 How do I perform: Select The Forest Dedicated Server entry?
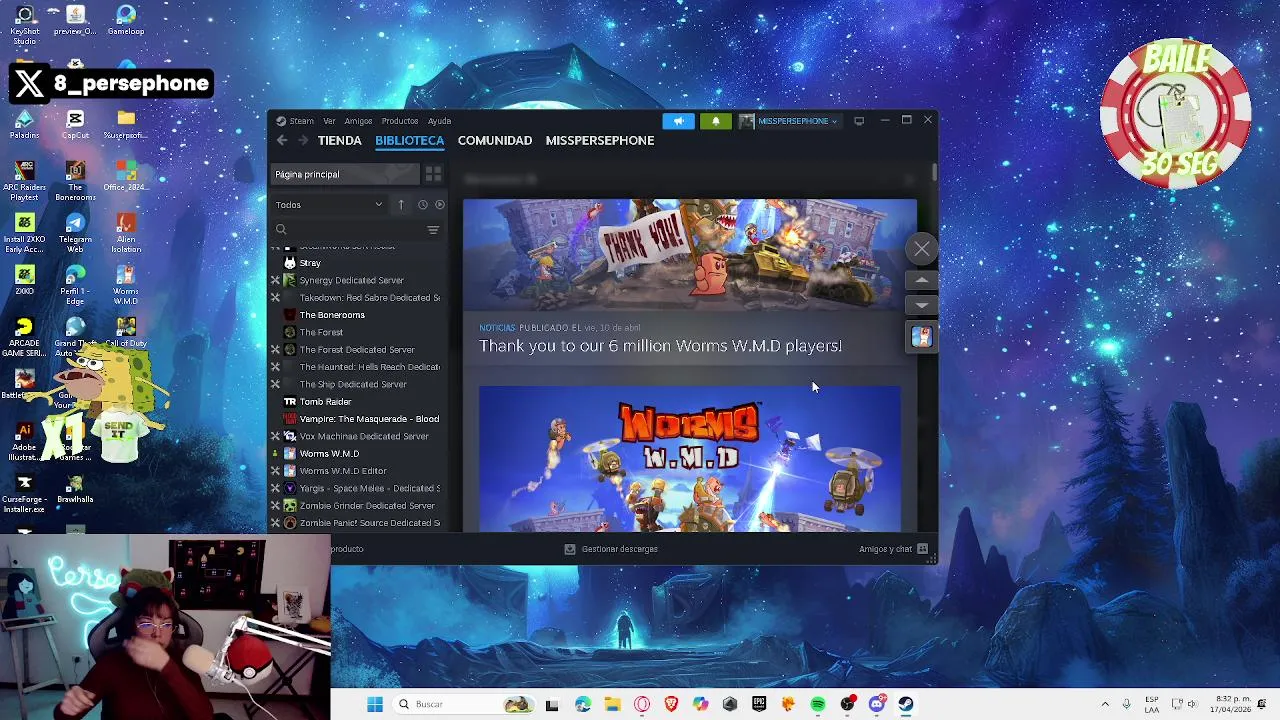coord(357,350)
